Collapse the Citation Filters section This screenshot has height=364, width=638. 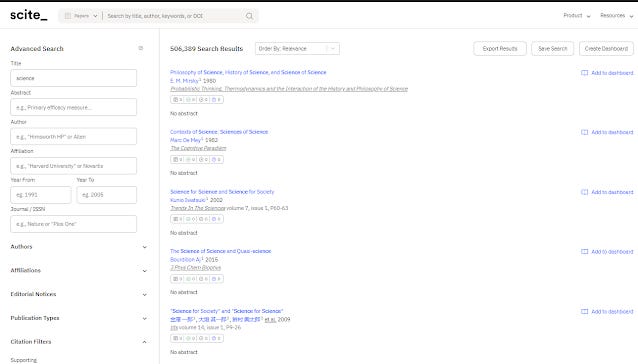point(79,342)
